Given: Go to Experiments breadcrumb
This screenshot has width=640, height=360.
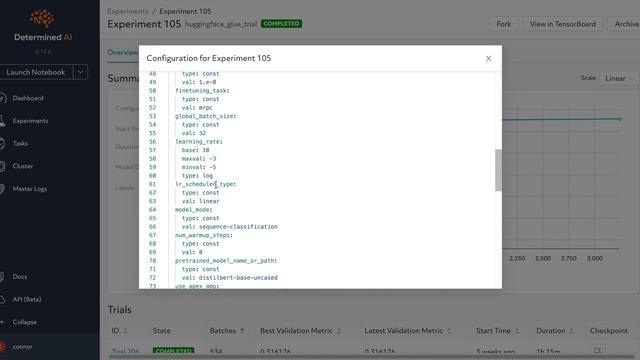Looking at the screenshot, I should pos(128,11).
